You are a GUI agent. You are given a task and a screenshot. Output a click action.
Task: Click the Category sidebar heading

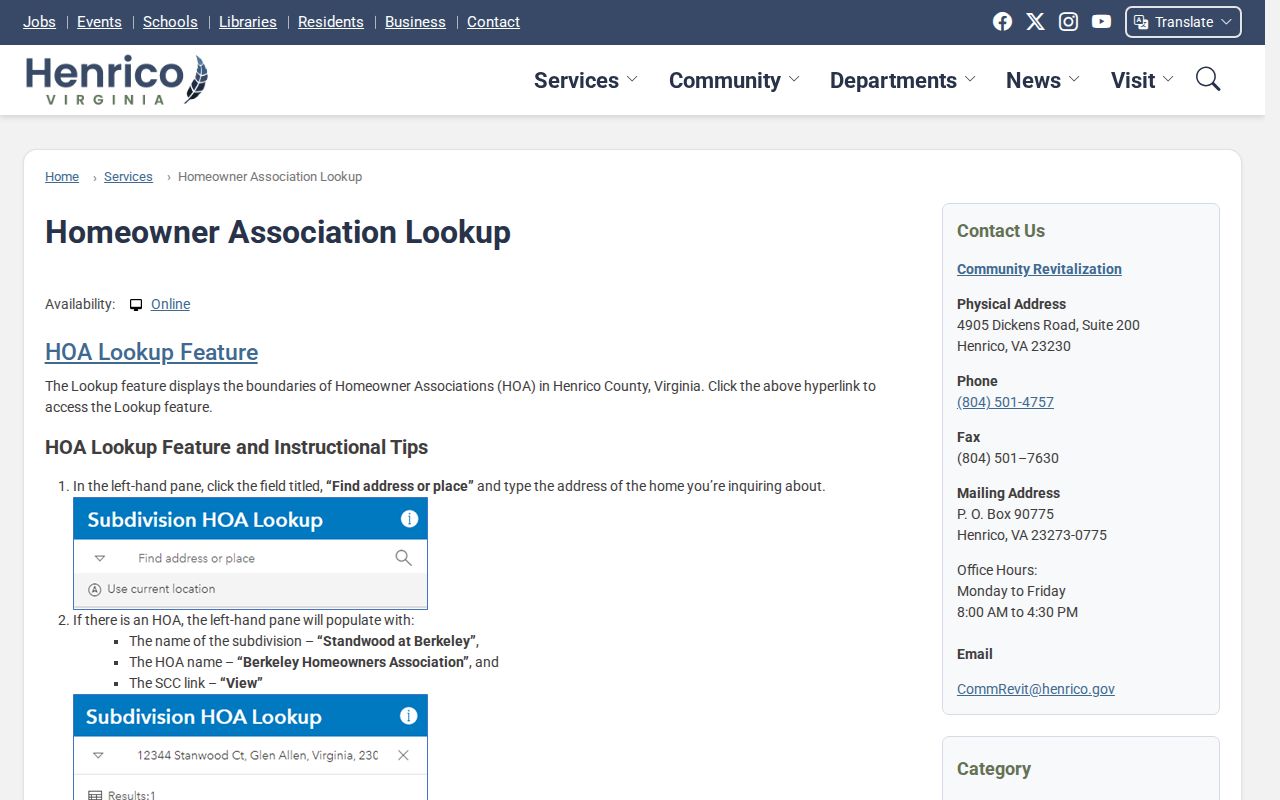(994, 769)
